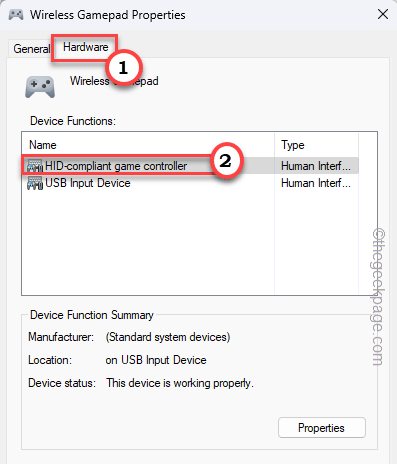Click the Manufacturer value Standard system devices

point(168,337)
